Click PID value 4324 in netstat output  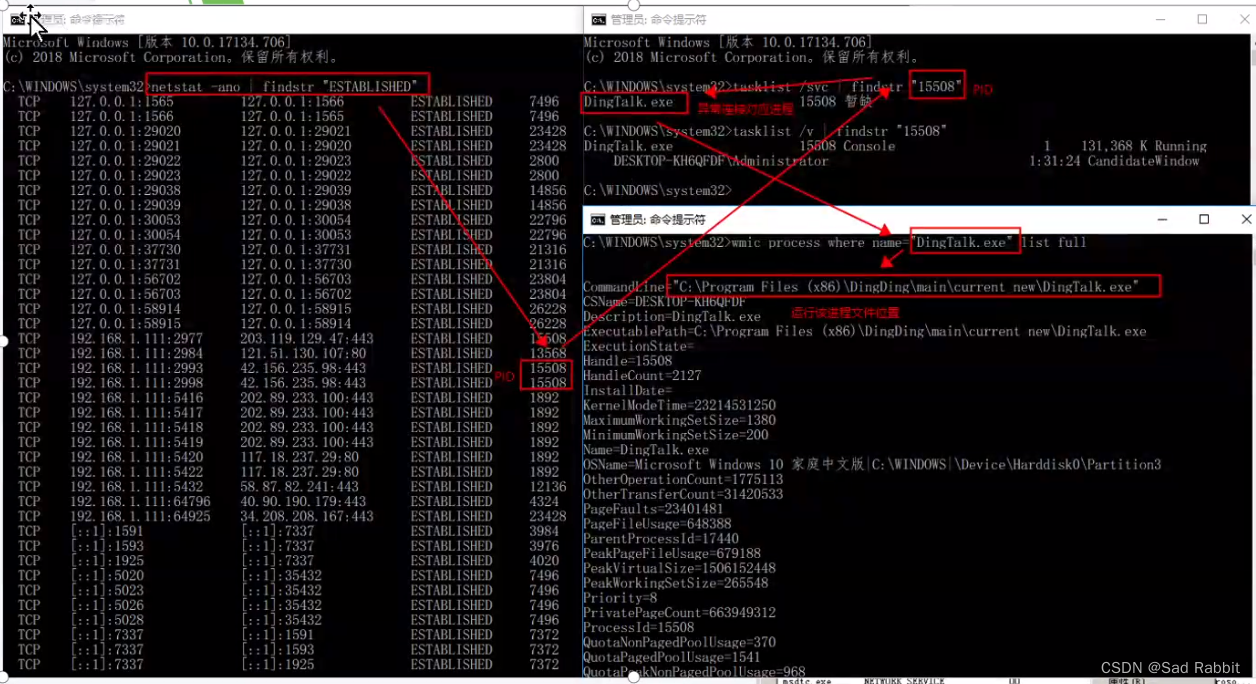(x=544, y=501)
